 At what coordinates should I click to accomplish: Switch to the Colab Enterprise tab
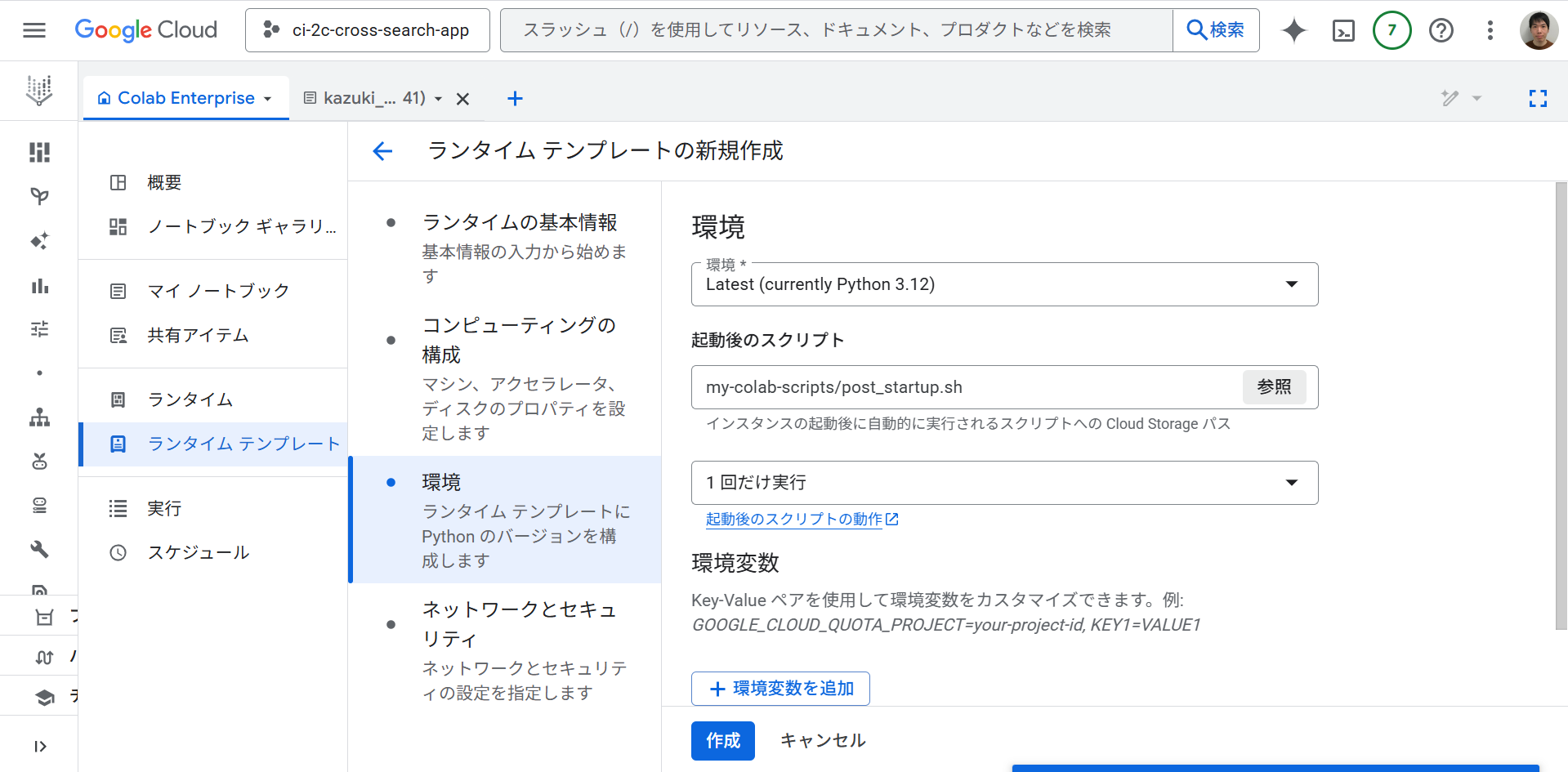(185, 98)
